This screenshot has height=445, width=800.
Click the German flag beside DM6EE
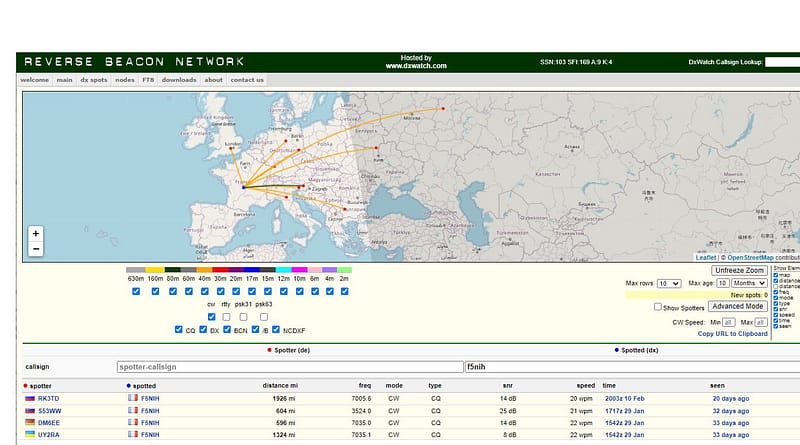click(x=29, y=423)
